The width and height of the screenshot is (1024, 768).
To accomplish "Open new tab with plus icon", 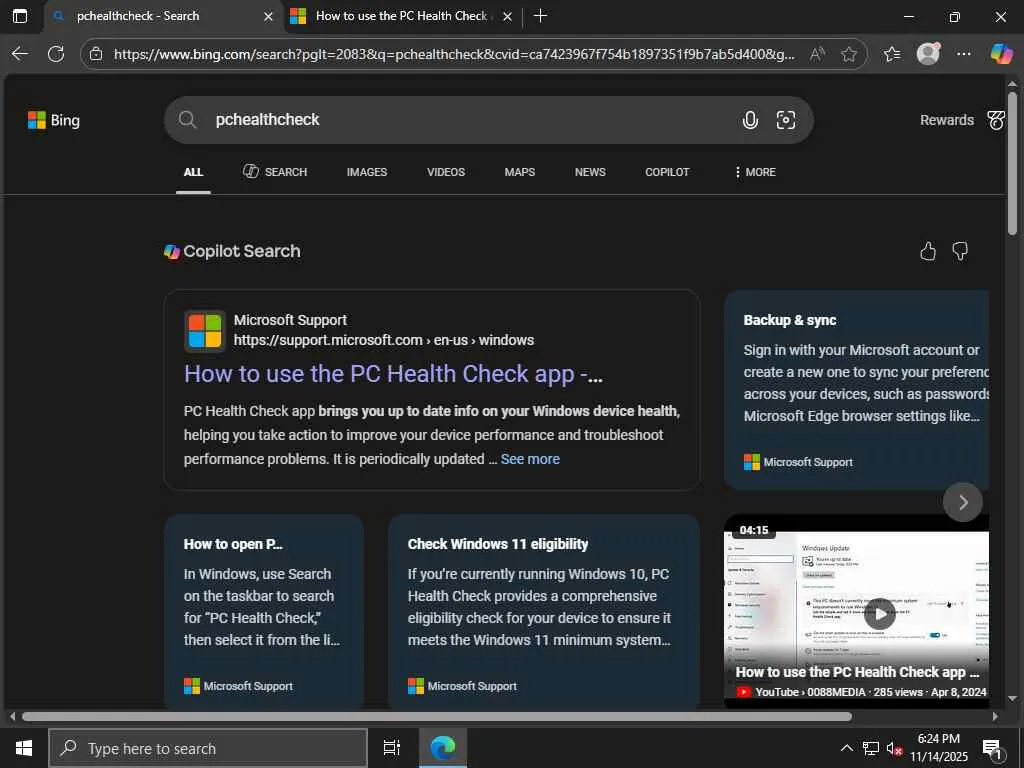I will 540,16.
